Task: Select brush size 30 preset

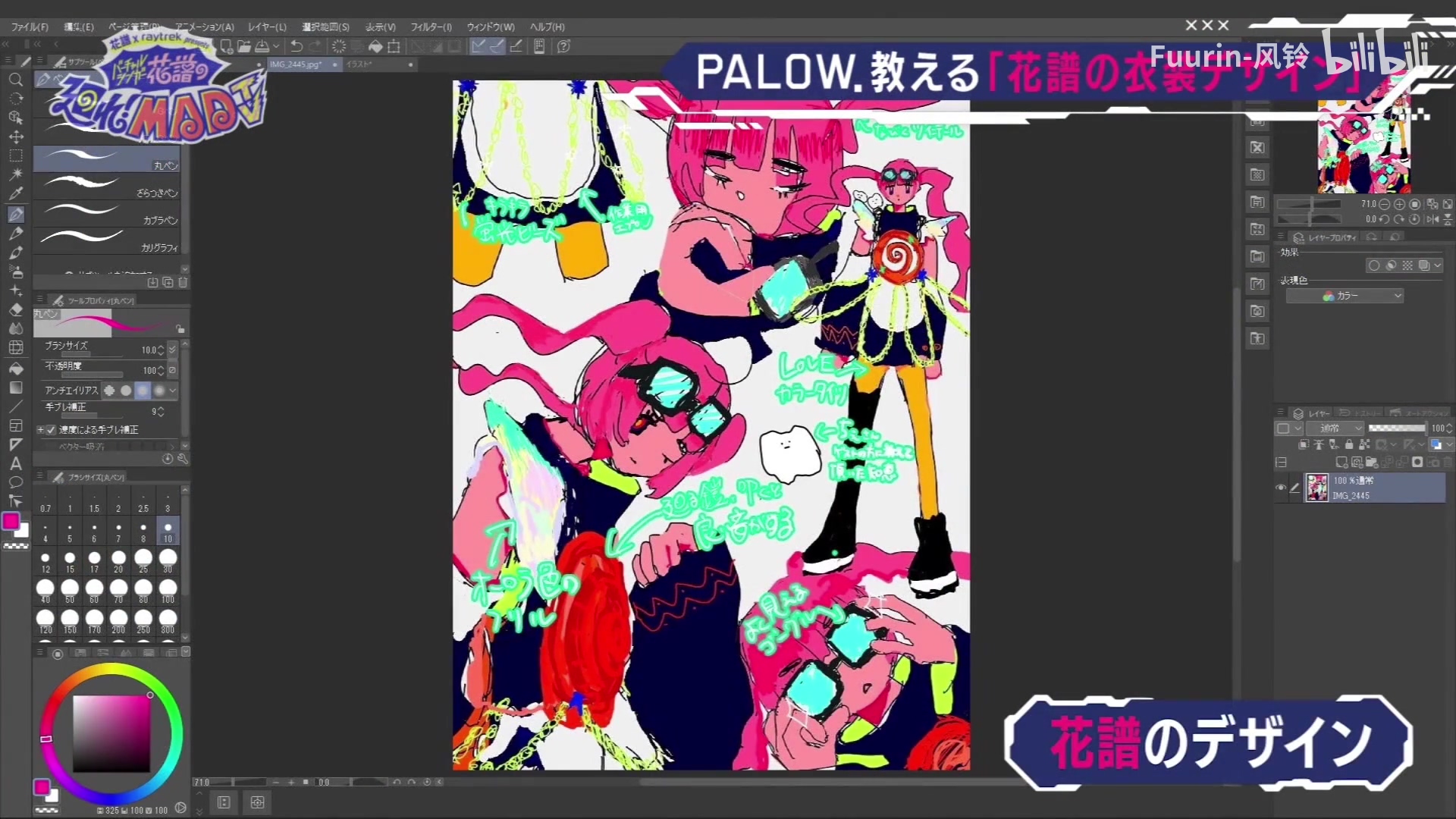Action: 168,560
